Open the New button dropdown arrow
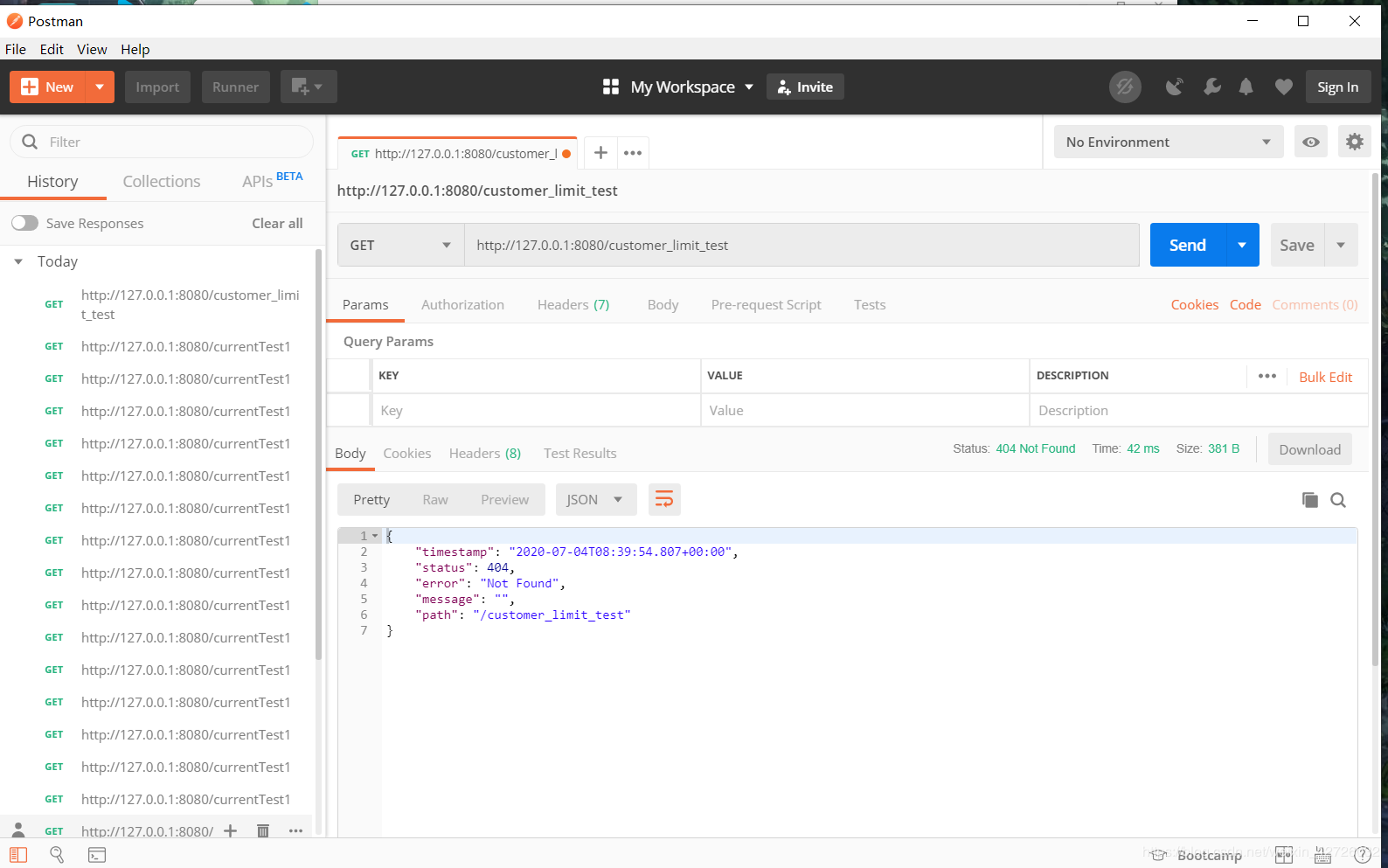 point(100,87)
